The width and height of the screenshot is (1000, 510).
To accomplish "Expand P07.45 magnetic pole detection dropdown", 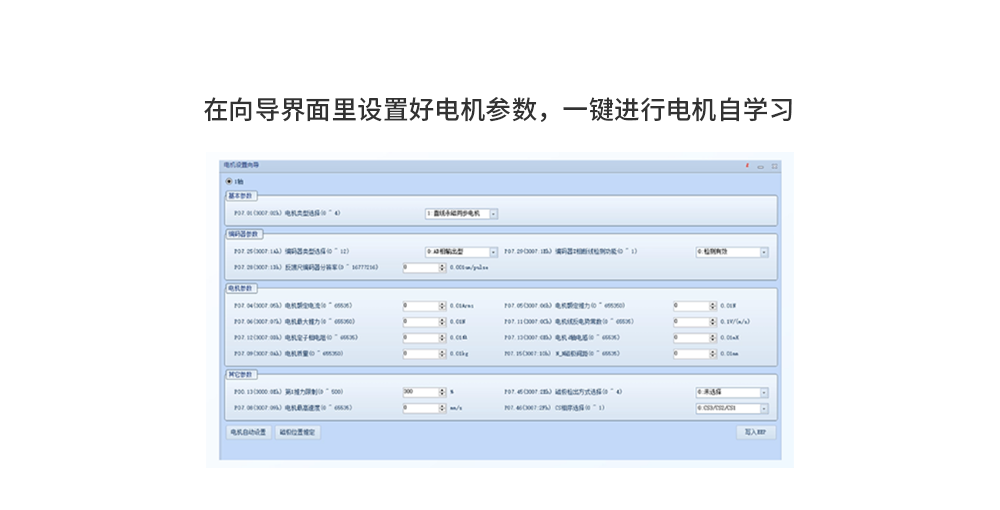I will [x=764, y=392].
